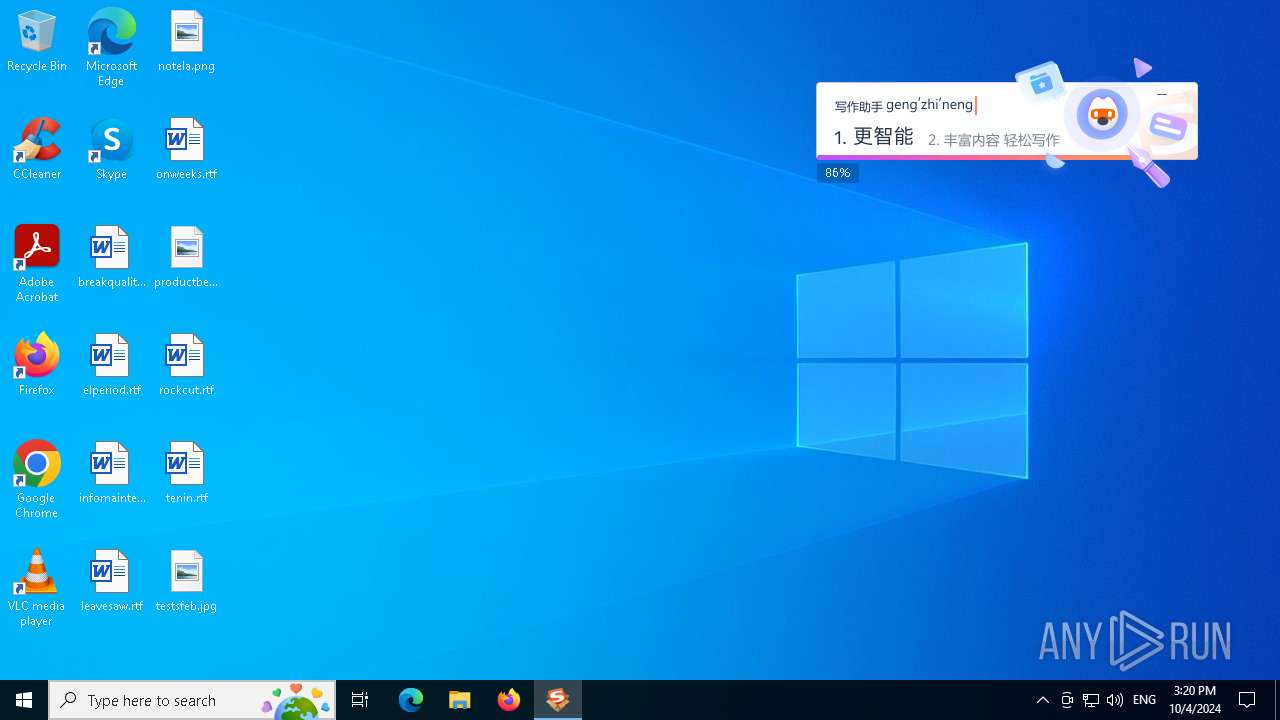This screenshot has height=720, width=1280.
Task: Open the clock showing 3:20 PM
Action: [1195, 700]
